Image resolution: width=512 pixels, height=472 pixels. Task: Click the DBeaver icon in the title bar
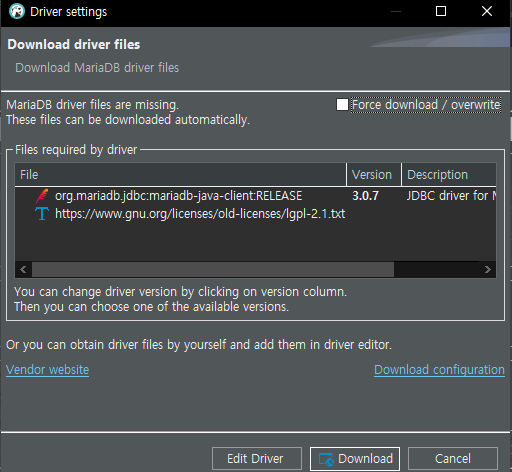pos(17,11)
